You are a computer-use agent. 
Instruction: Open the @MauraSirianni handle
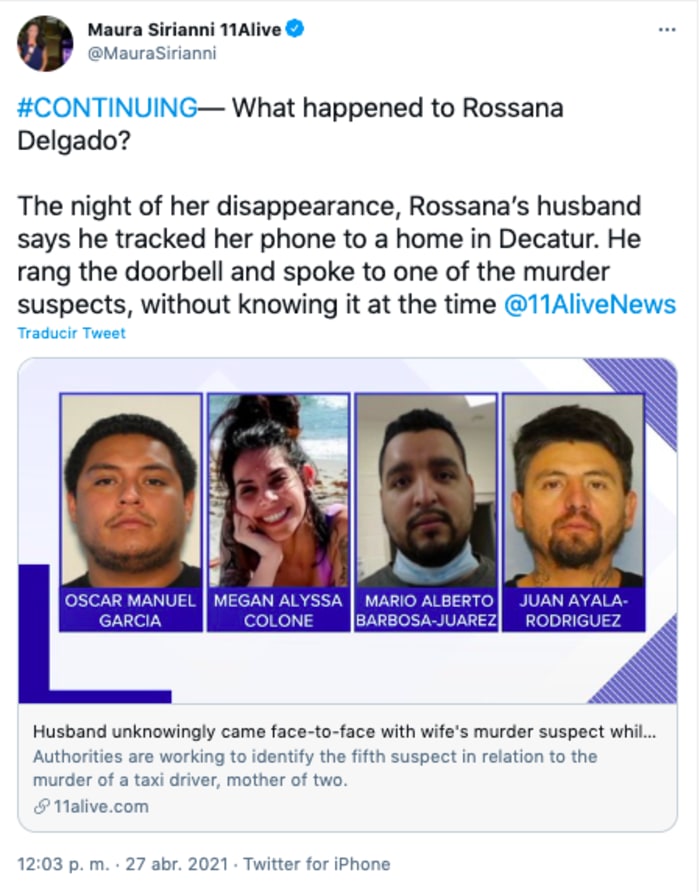(x=152, y=53)
